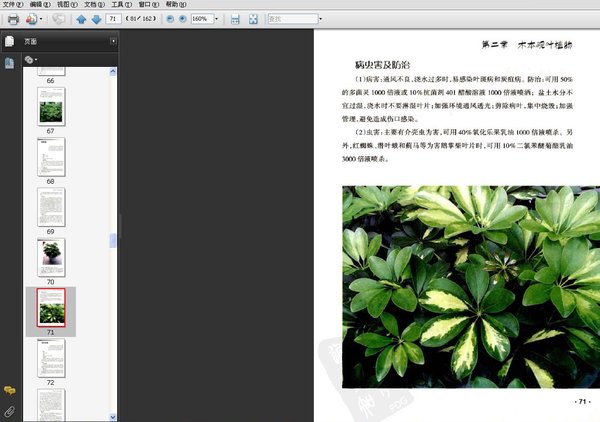This screenshot has height=422, width=600.
Task: Select page 70 thumbnail
Action: 51,257
